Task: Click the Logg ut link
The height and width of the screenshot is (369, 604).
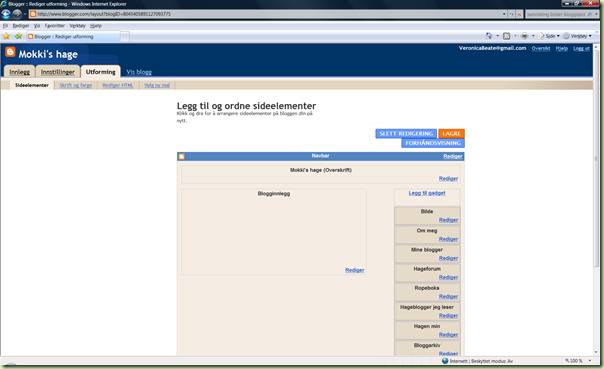Action: (581, 49)
